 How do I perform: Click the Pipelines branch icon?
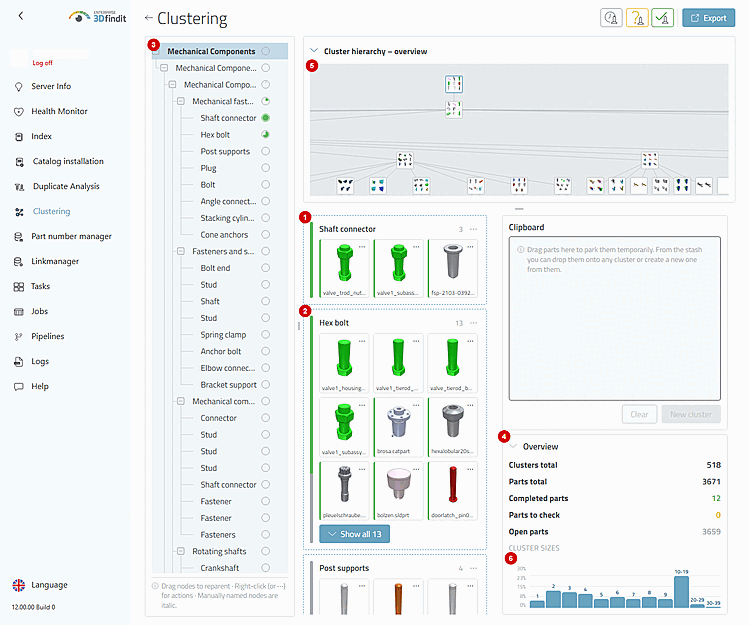point(19,337)
